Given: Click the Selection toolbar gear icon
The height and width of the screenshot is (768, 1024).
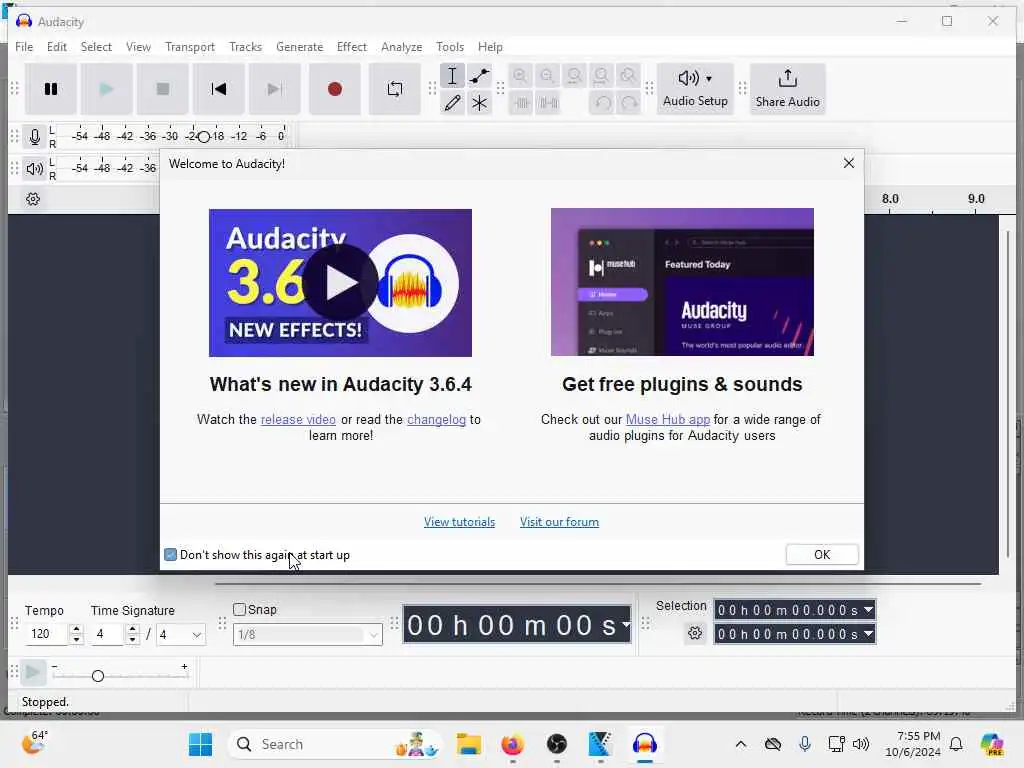Looking at the screenshot, I should click(695, 633).
